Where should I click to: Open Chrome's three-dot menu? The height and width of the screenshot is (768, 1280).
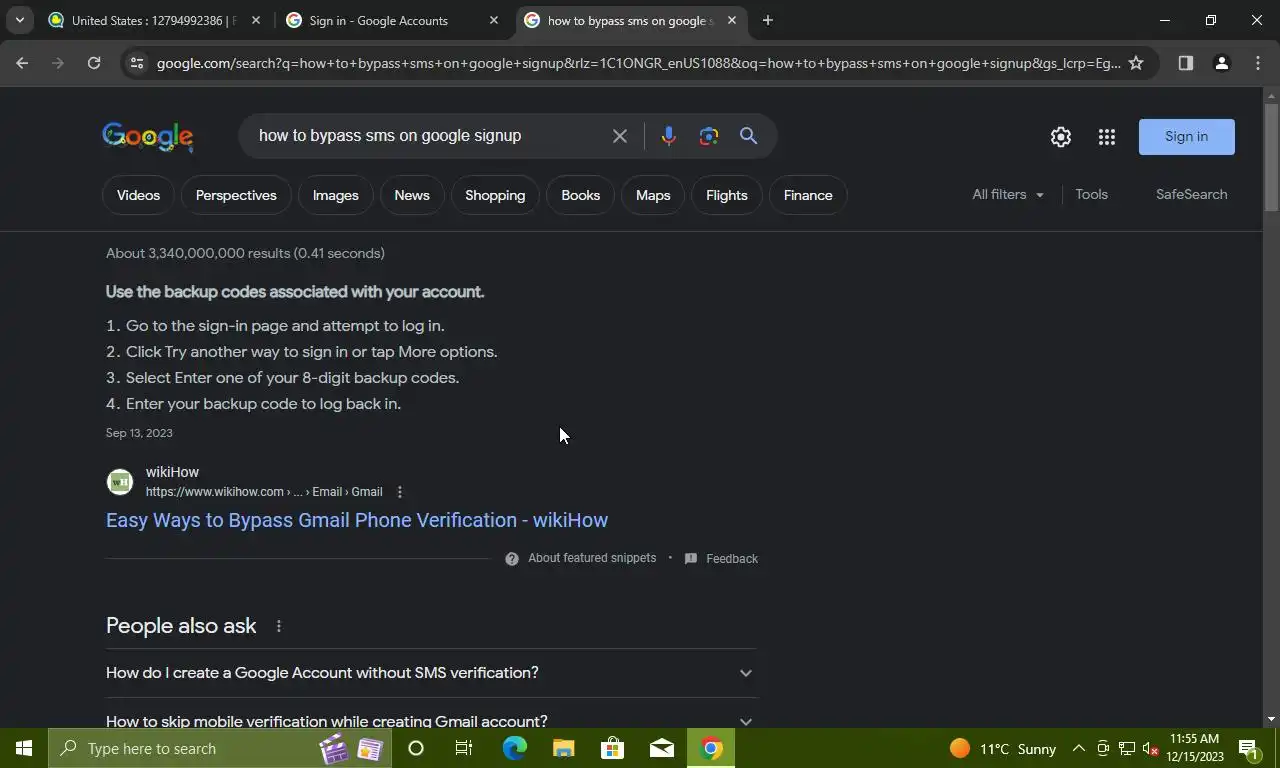1258,63
